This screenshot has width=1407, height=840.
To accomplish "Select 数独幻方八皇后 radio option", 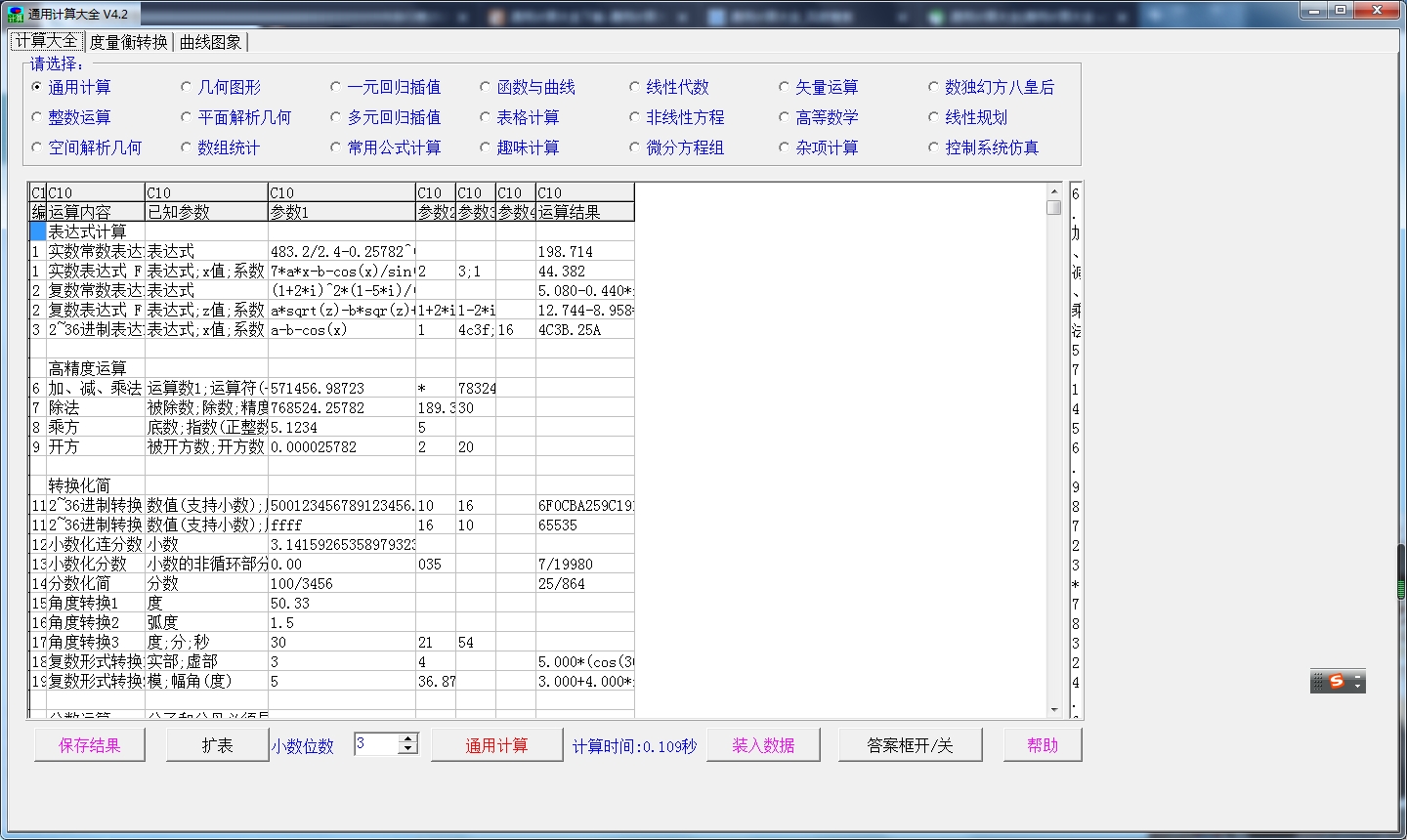I will 934,87.
